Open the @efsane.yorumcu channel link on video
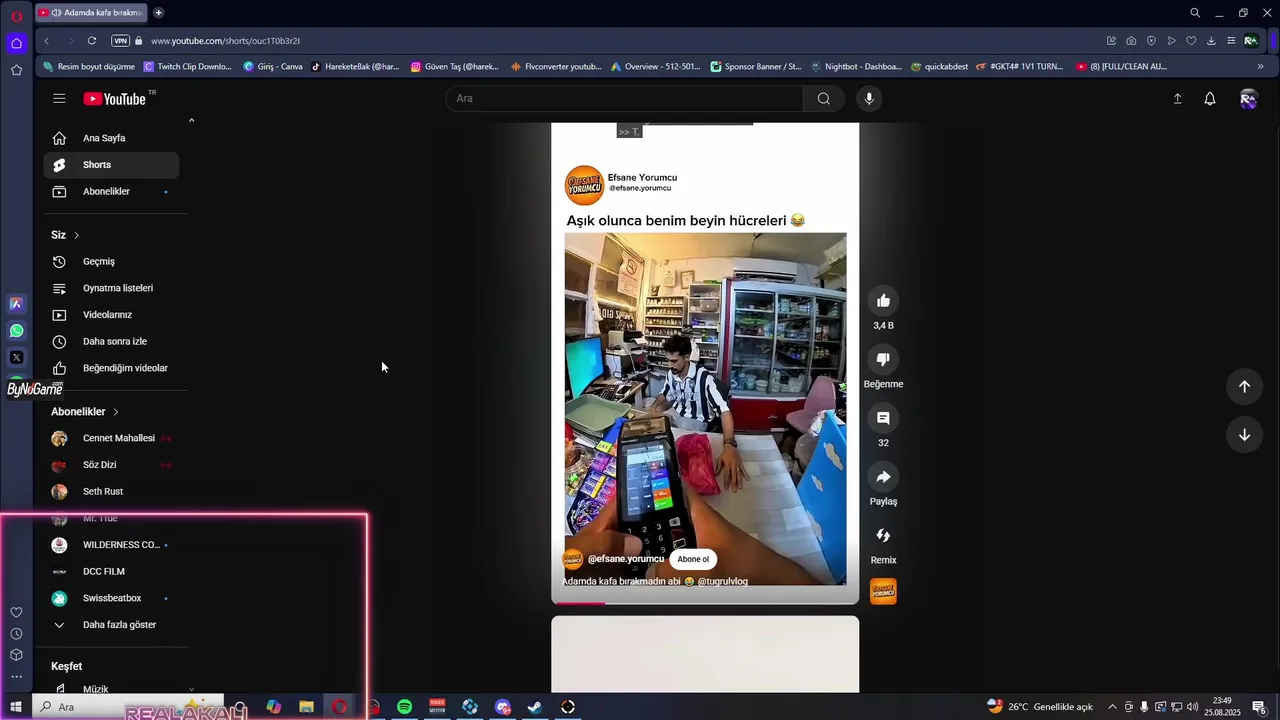The height and width of the screenshot is (720, 1280). 625,559
